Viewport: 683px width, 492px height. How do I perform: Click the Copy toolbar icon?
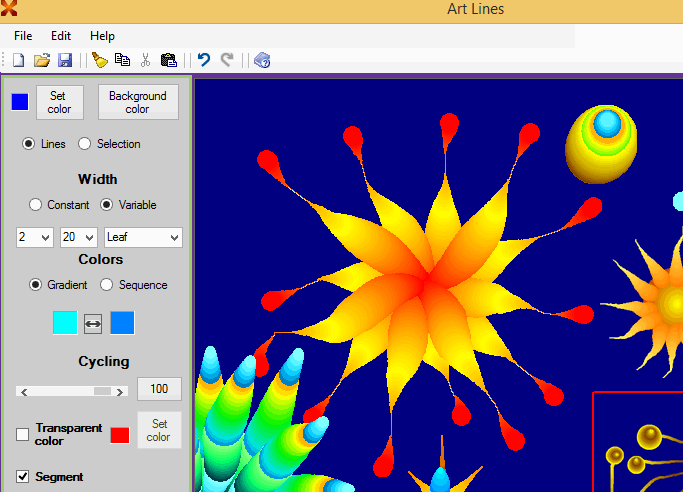pyautogui.click(x=122, y=60)
